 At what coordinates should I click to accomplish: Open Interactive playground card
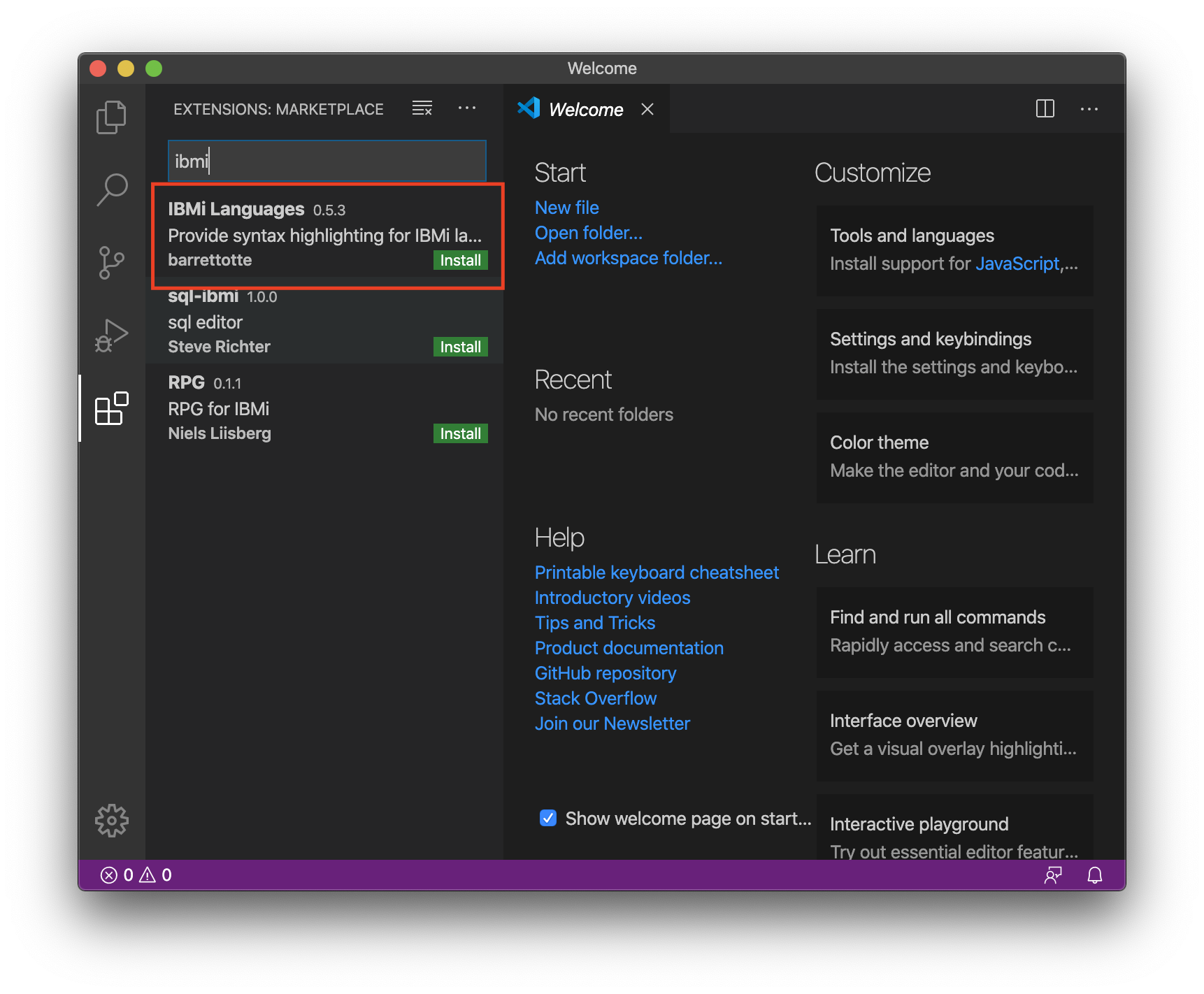click(x=954, y=827)
